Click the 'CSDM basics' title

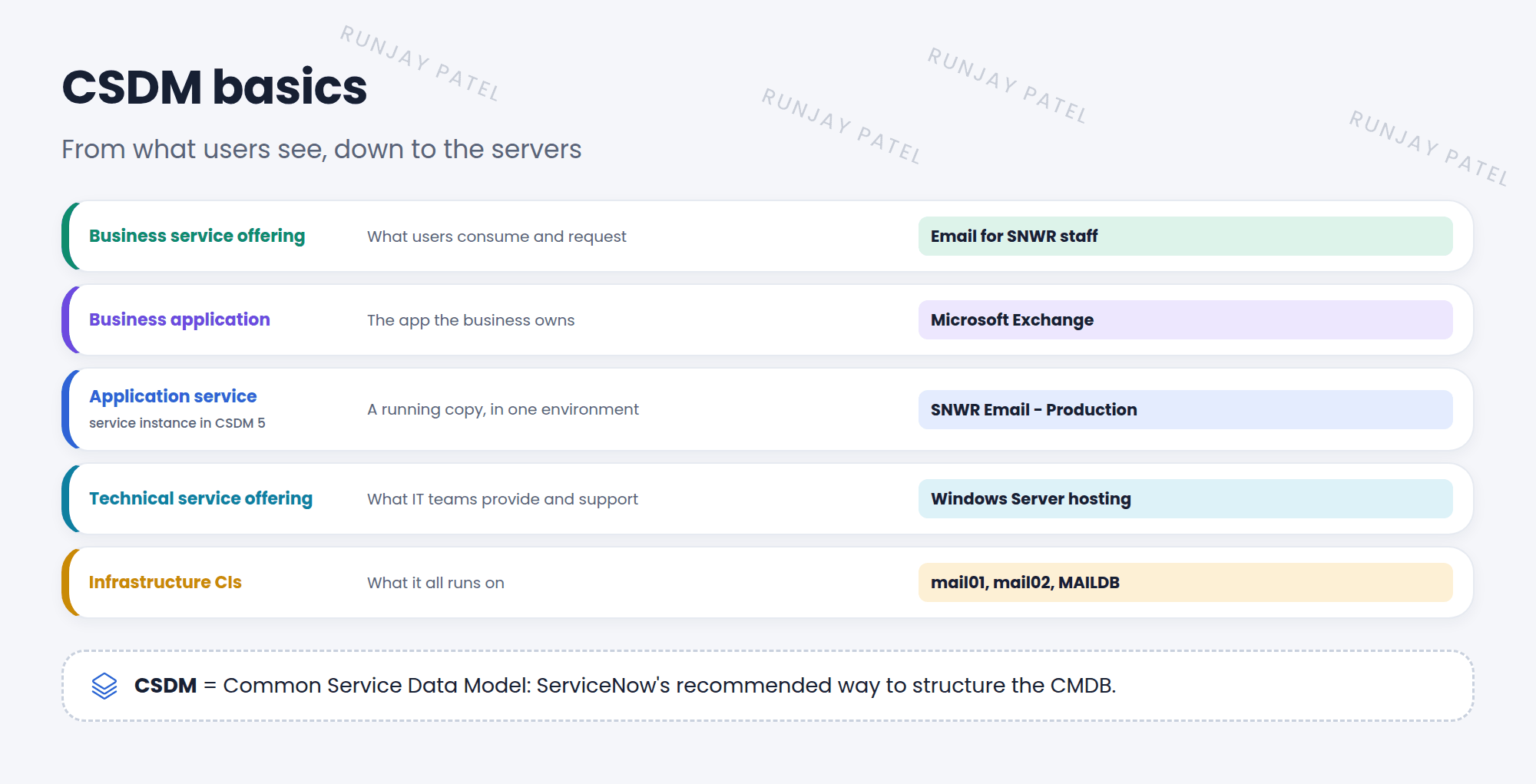(x=214, y=87)
